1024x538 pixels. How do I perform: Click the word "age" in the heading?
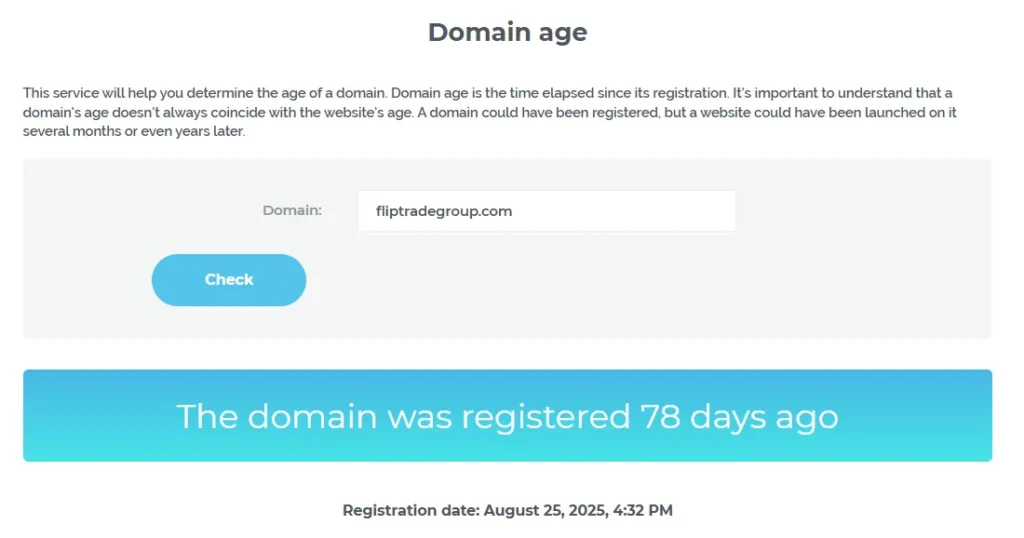pyautogui.click(x=562, y=32)
